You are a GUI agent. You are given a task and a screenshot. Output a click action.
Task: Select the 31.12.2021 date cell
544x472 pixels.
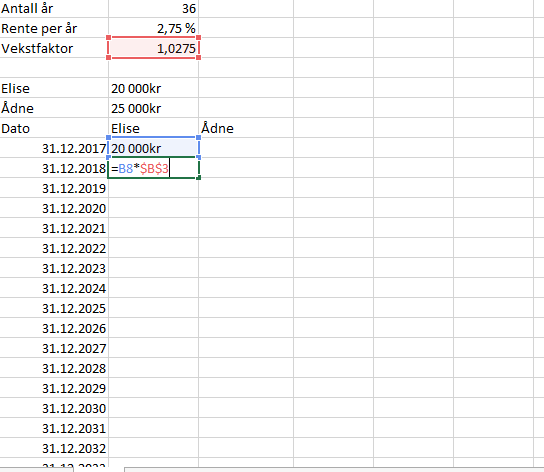pos(54,228)
